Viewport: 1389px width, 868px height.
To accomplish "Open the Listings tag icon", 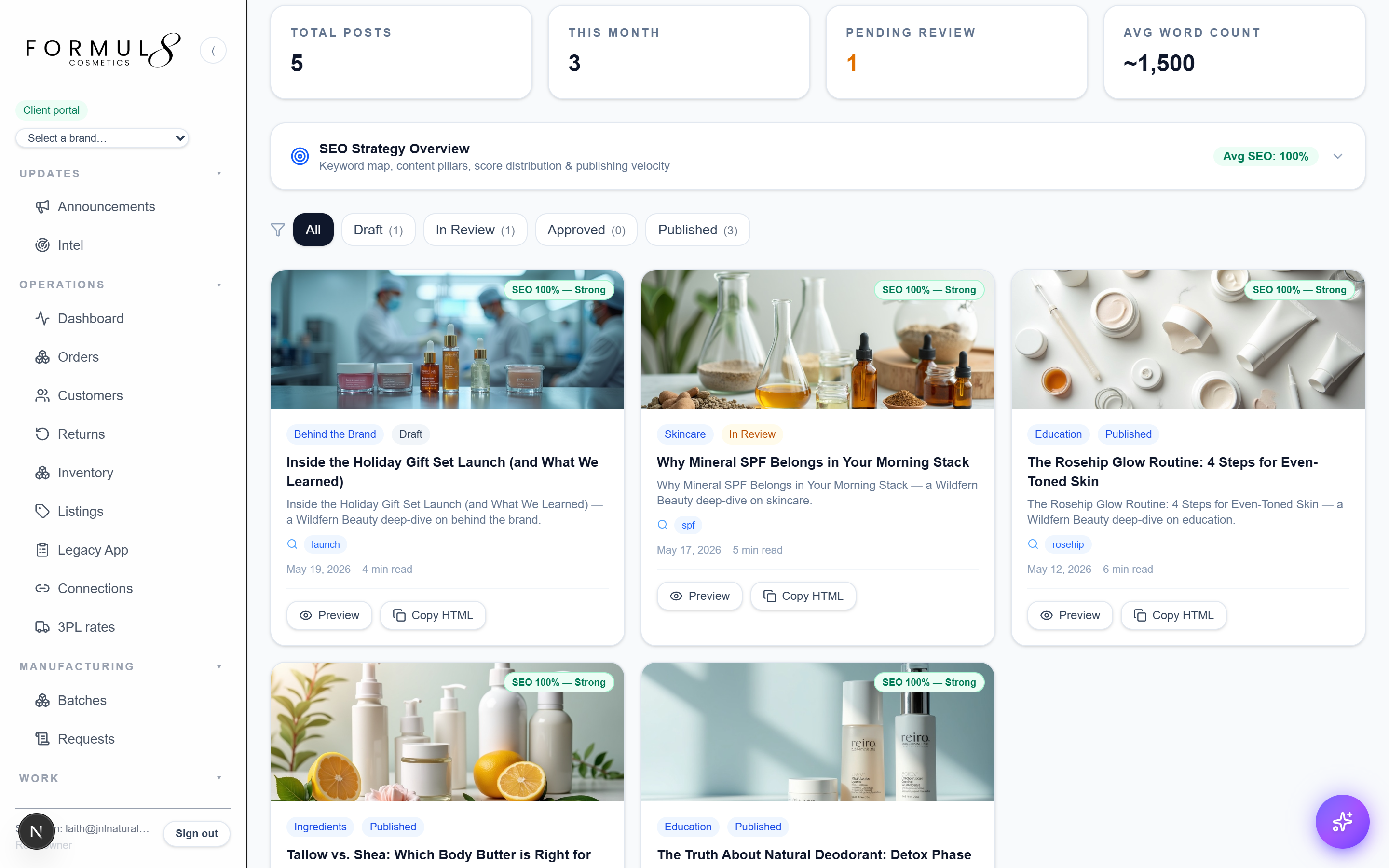I will click(x=42, y=511).
